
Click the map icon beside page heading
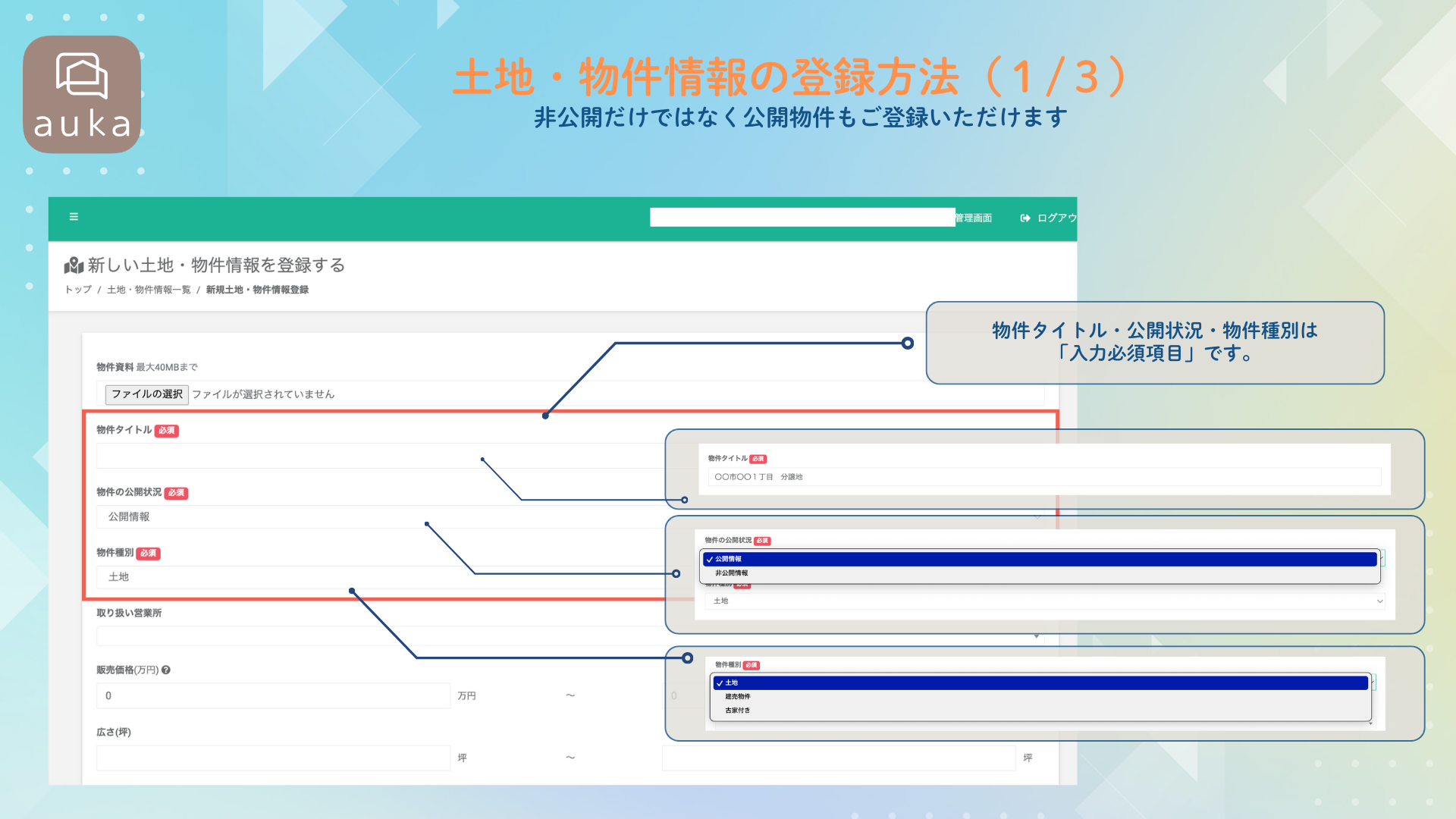click(x=74, y=265)
